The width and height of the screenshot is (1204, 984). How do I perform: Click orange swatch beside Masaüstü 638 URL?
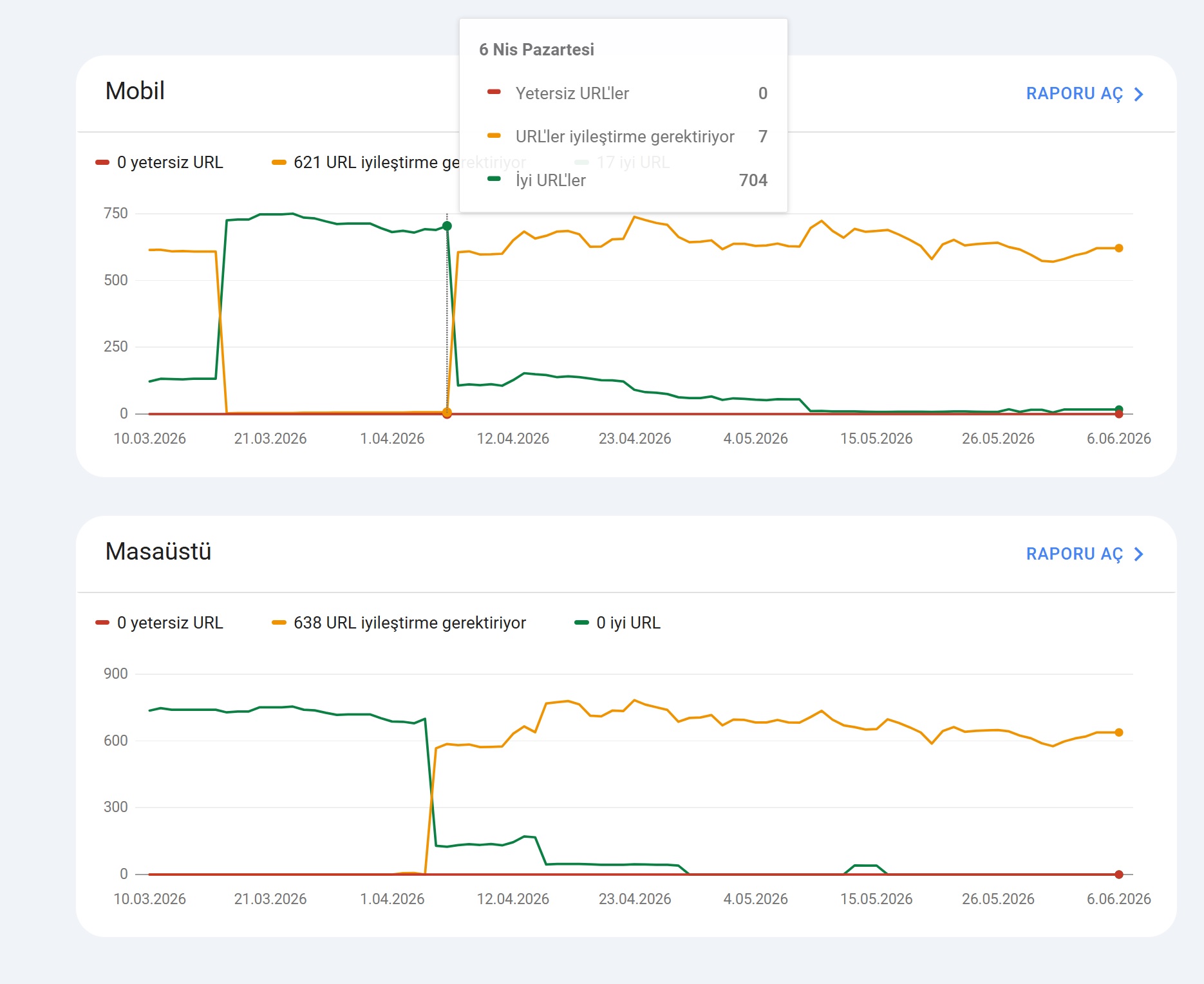279,623
